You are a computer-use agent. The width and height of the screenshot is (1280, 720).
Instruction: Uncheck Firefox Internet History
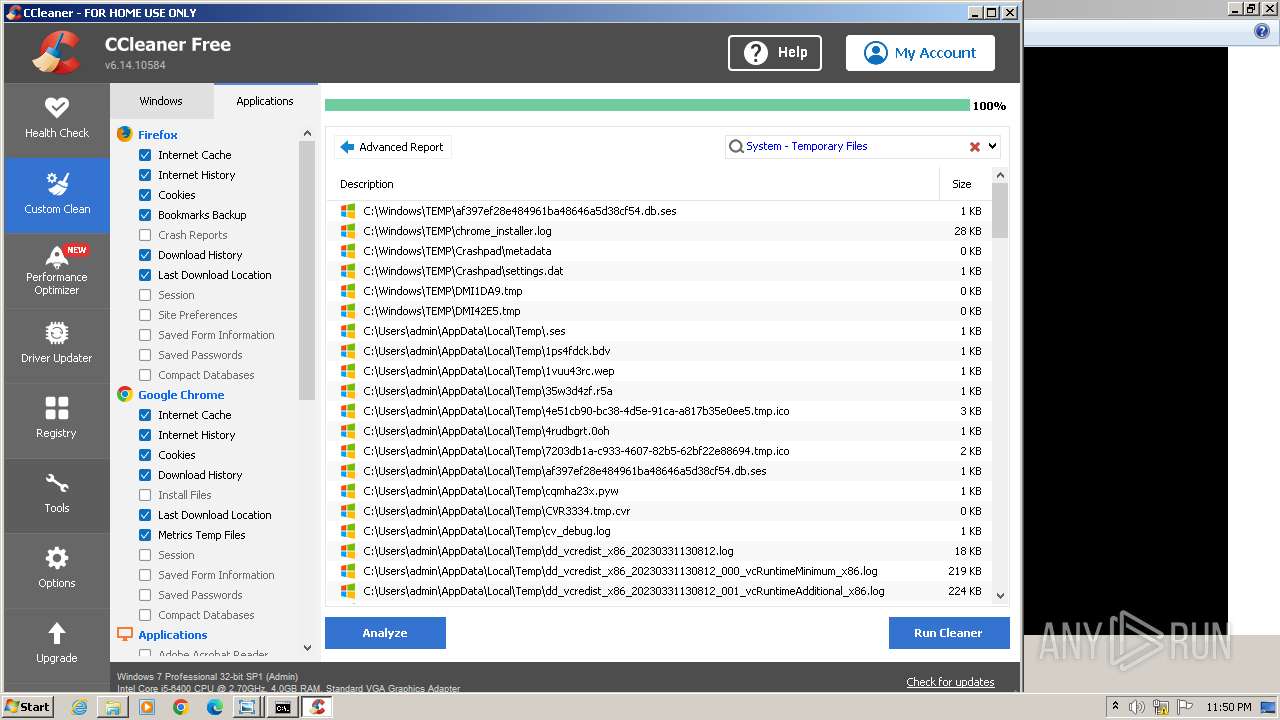145,175
